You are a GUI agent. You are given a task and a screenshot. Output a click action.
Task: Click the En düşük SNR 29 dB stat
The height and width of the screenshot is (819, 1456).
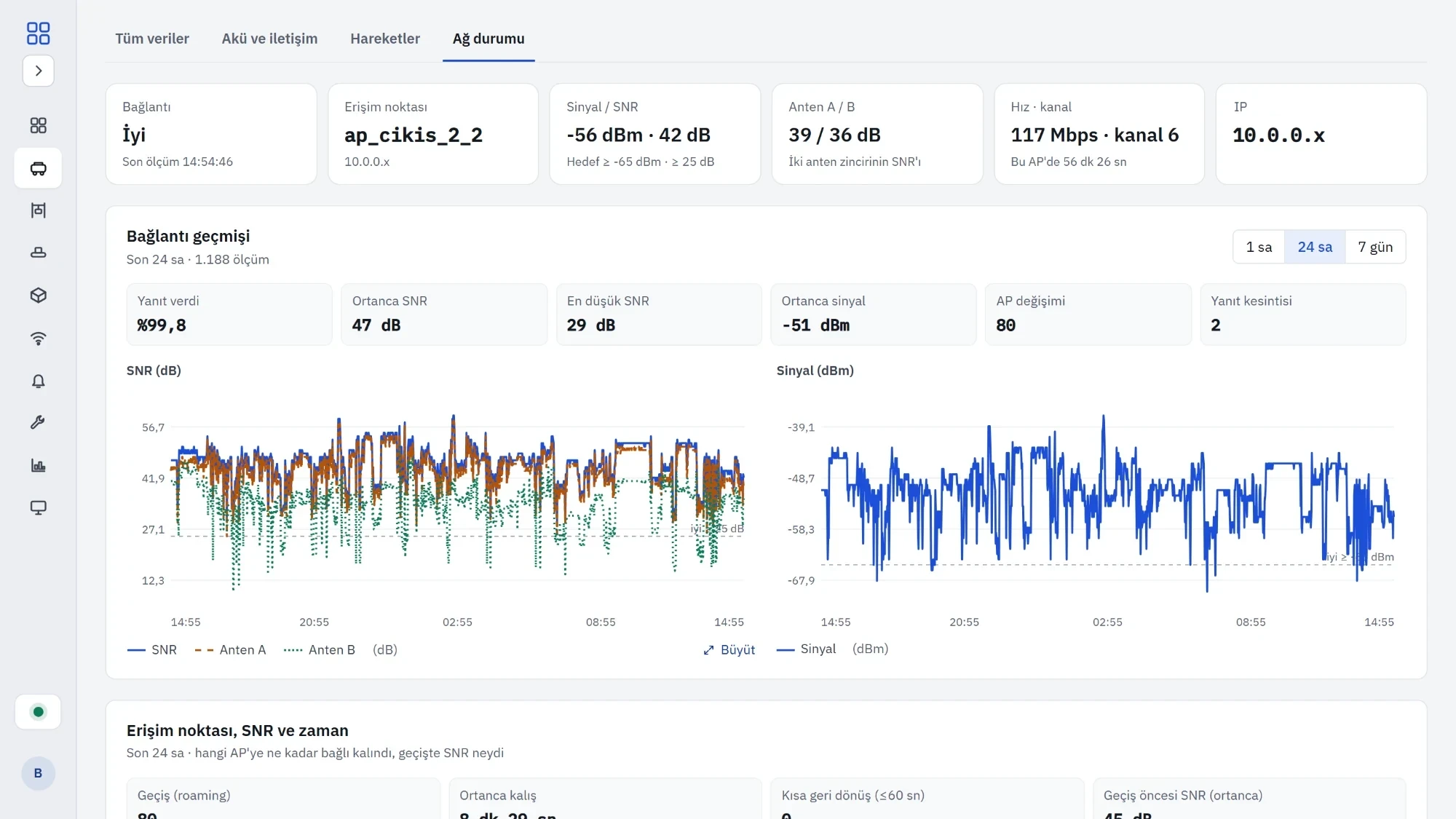click(x=659, y=314)
